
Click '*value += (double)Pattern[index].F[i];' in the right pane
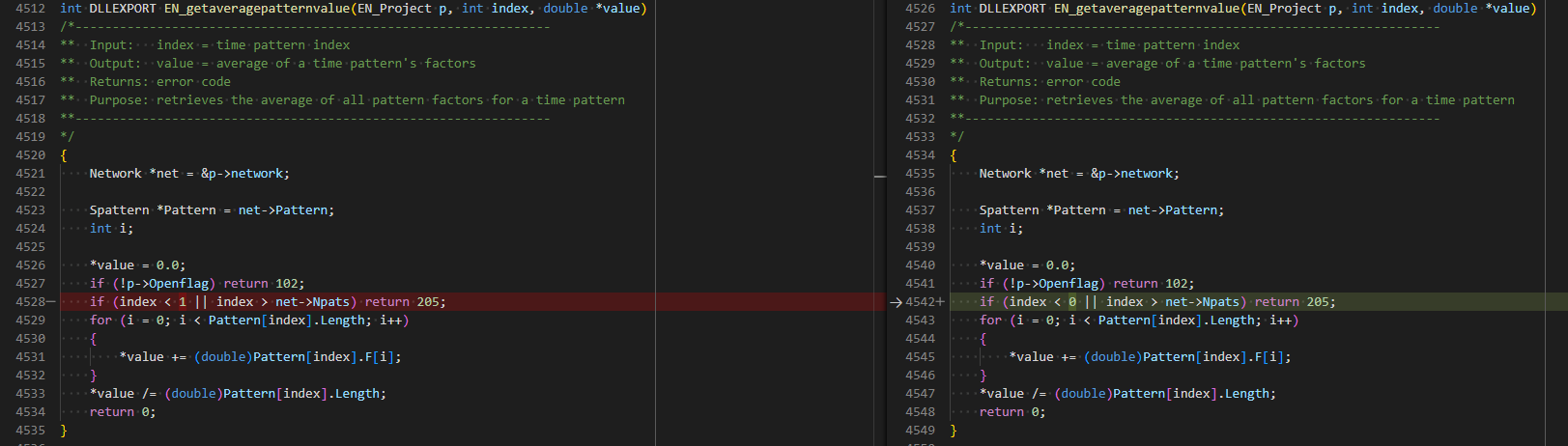[1150, 357]
